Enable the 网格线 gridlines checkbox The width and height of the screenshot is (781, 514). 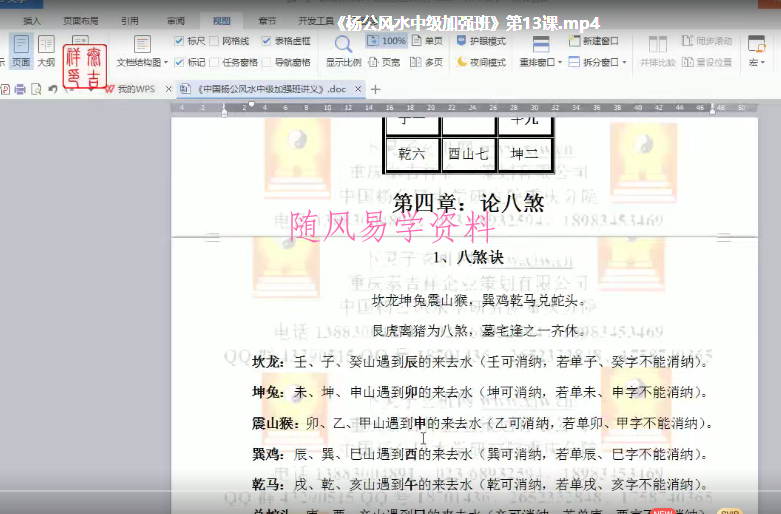point(214,41)
